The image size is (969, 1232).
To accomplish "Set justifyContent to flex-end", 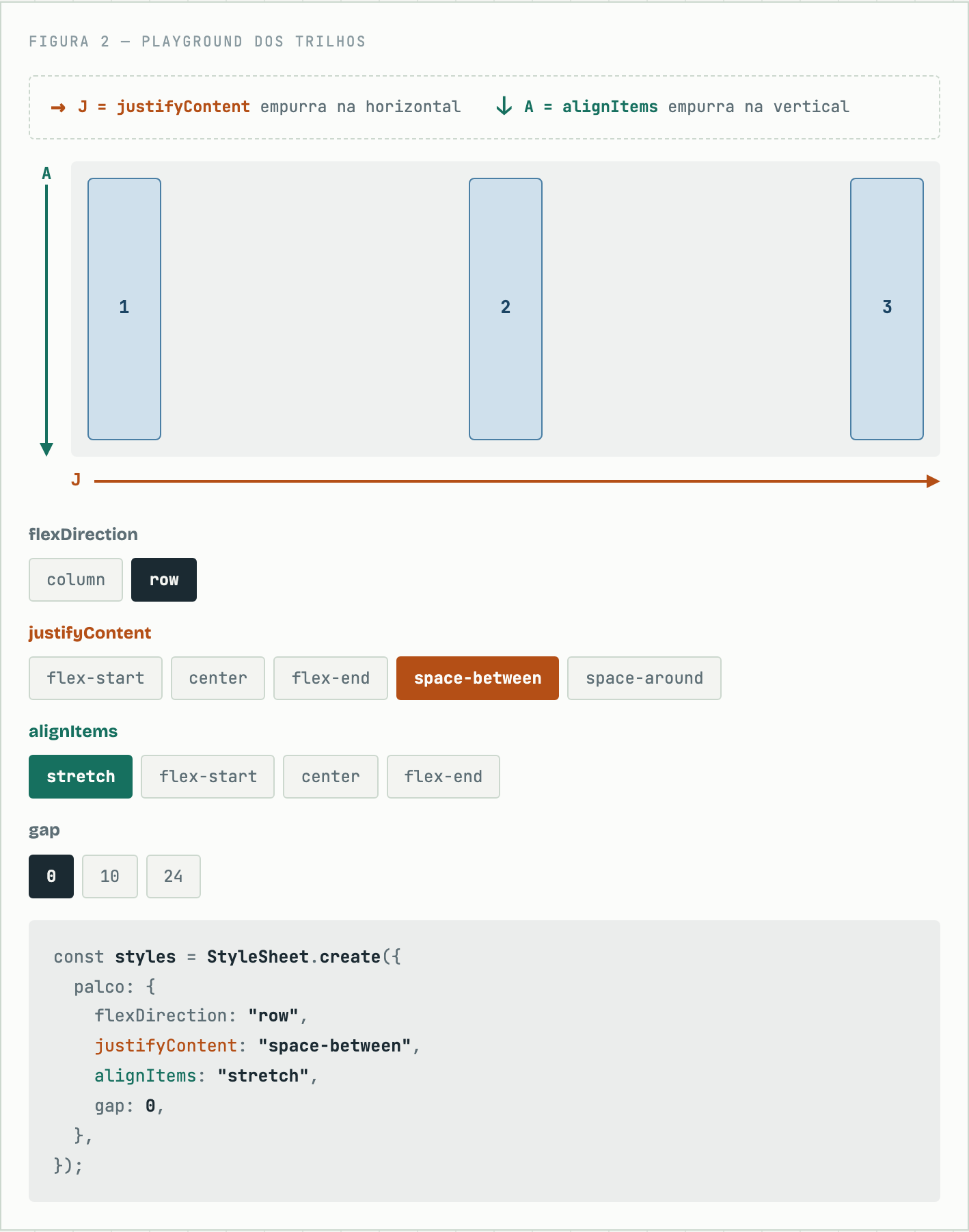I will pyautogui.click(x=331, y=678).
